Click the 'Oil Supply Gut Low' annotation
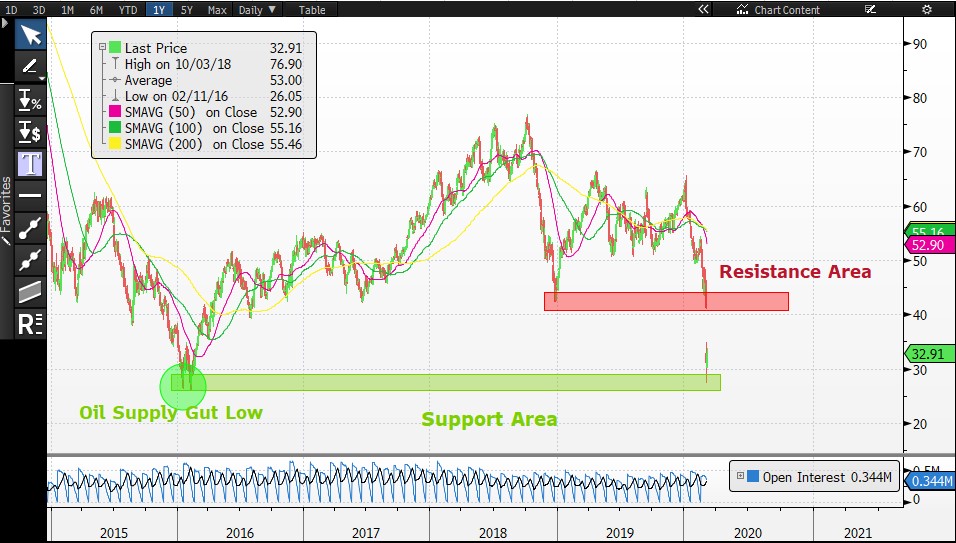The width and height of the screenshot is (956, 543). (171, 413)
